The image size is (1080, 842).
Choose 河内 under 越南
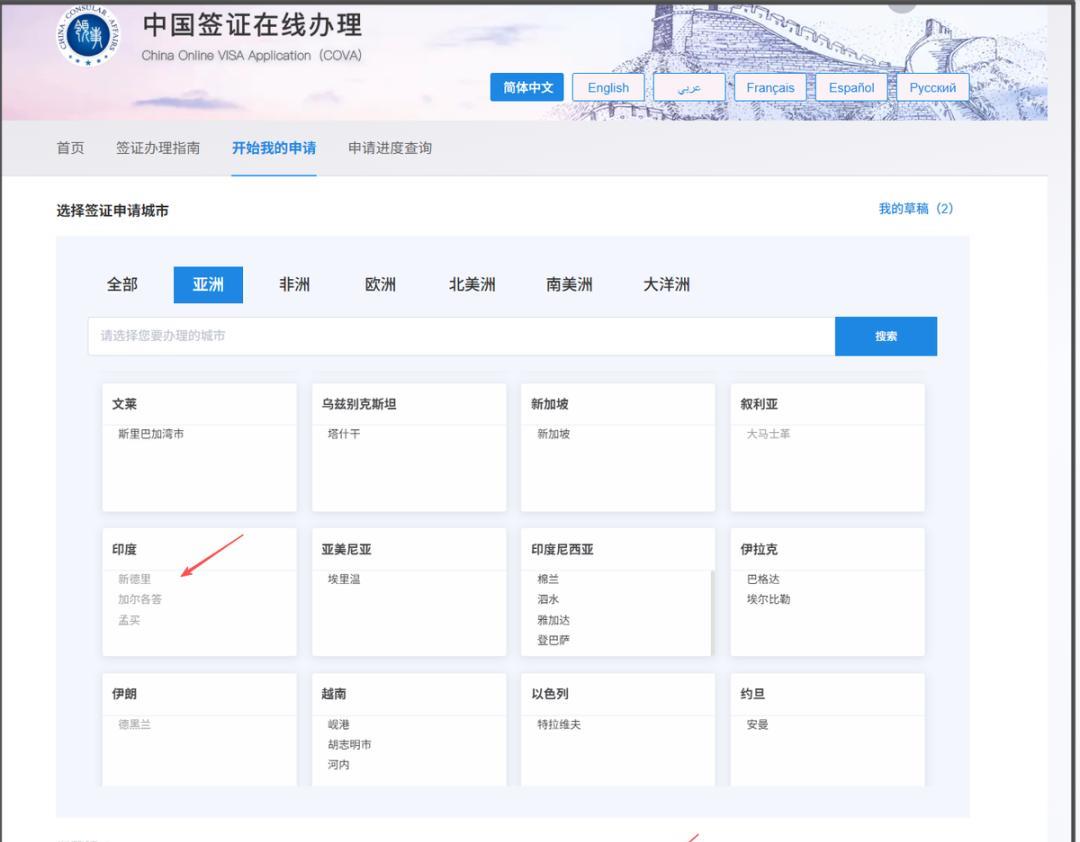tap(338, 765)
